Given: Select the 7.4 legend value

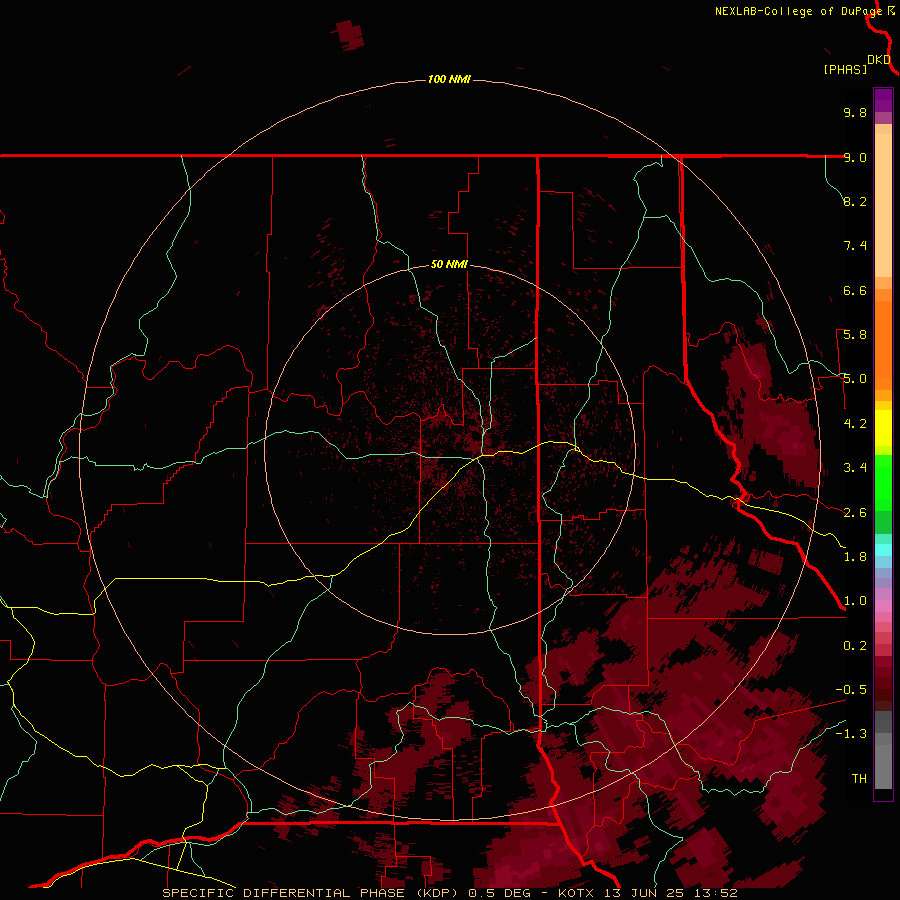Looking at the screenshot, I should pyautogui.click(x=855, y=246).
